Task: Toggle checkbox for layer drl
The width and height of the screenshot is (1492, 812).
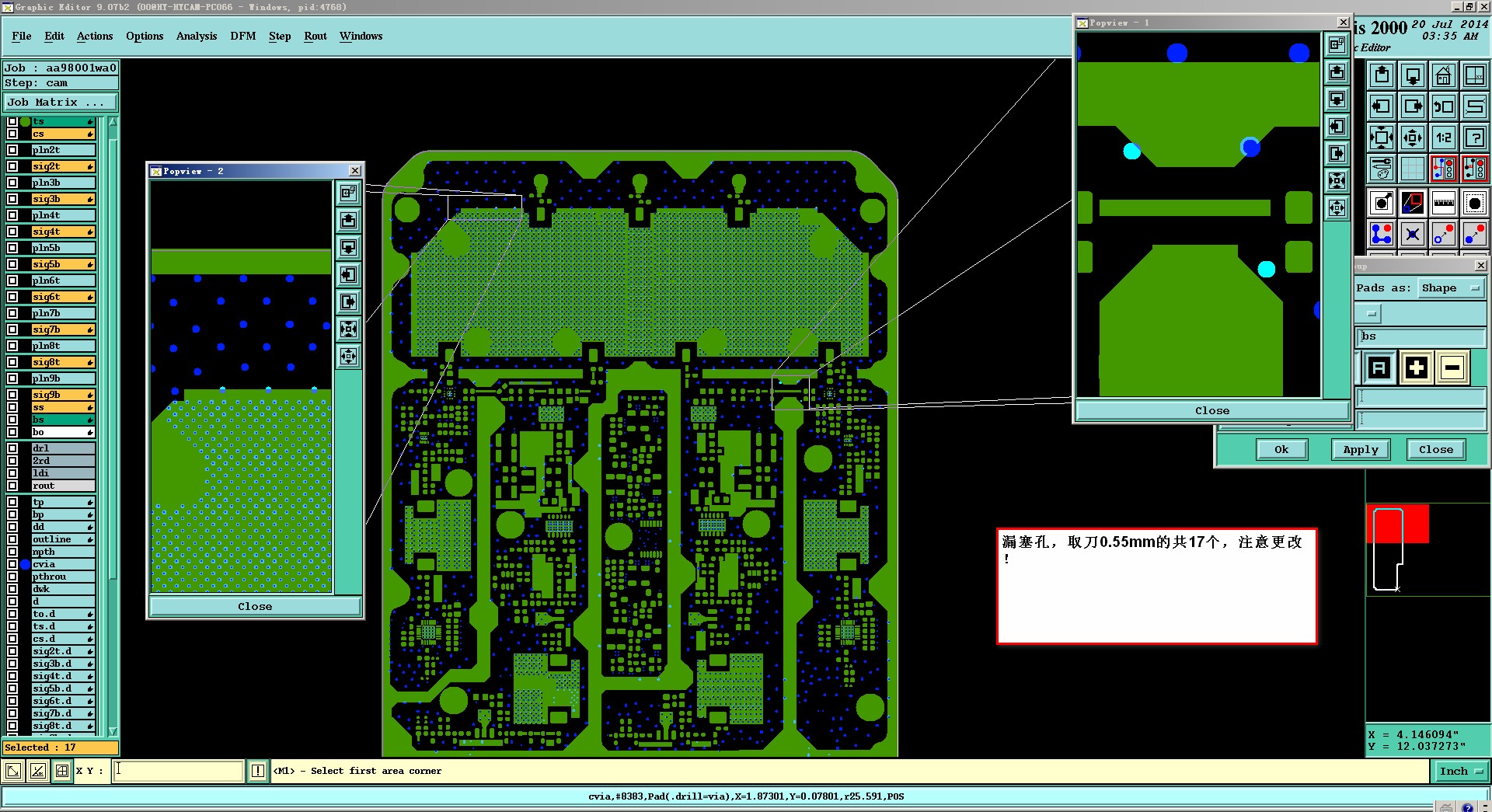Action: [12, 448]
